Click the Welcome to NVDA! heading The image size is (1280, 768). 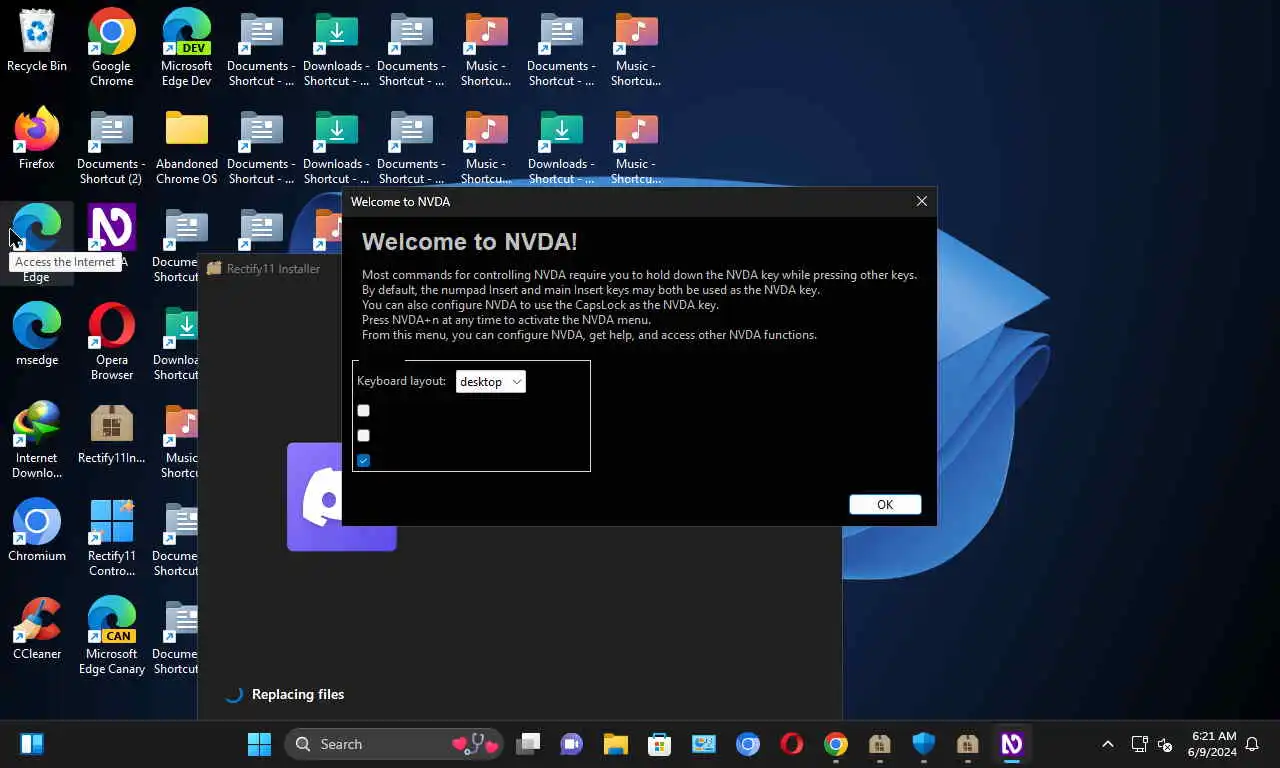point(470,241)
